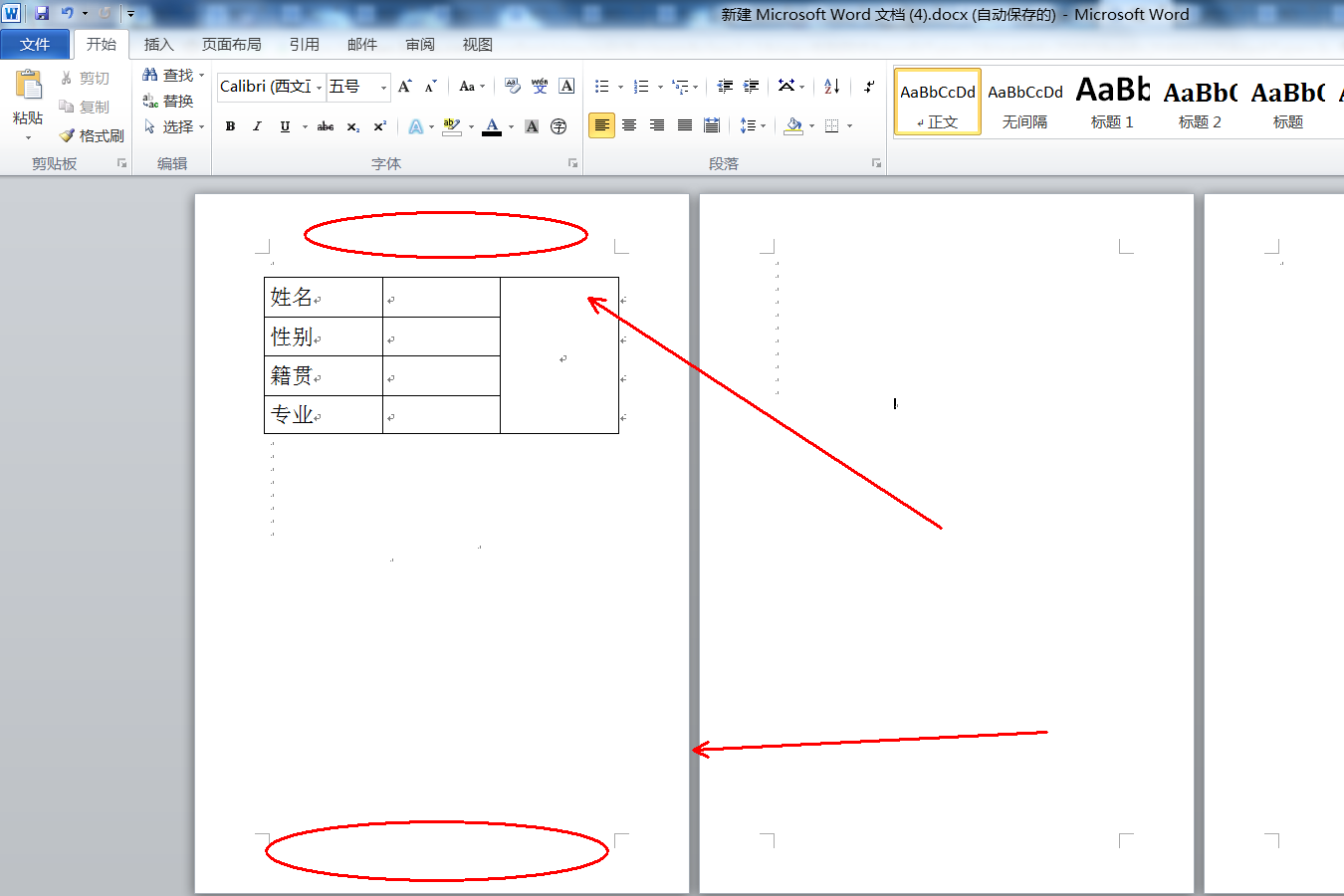This screenshot has height=896, width=1344.
Task: Open the Calibri font name dropdown
Action: click(320, 88)
